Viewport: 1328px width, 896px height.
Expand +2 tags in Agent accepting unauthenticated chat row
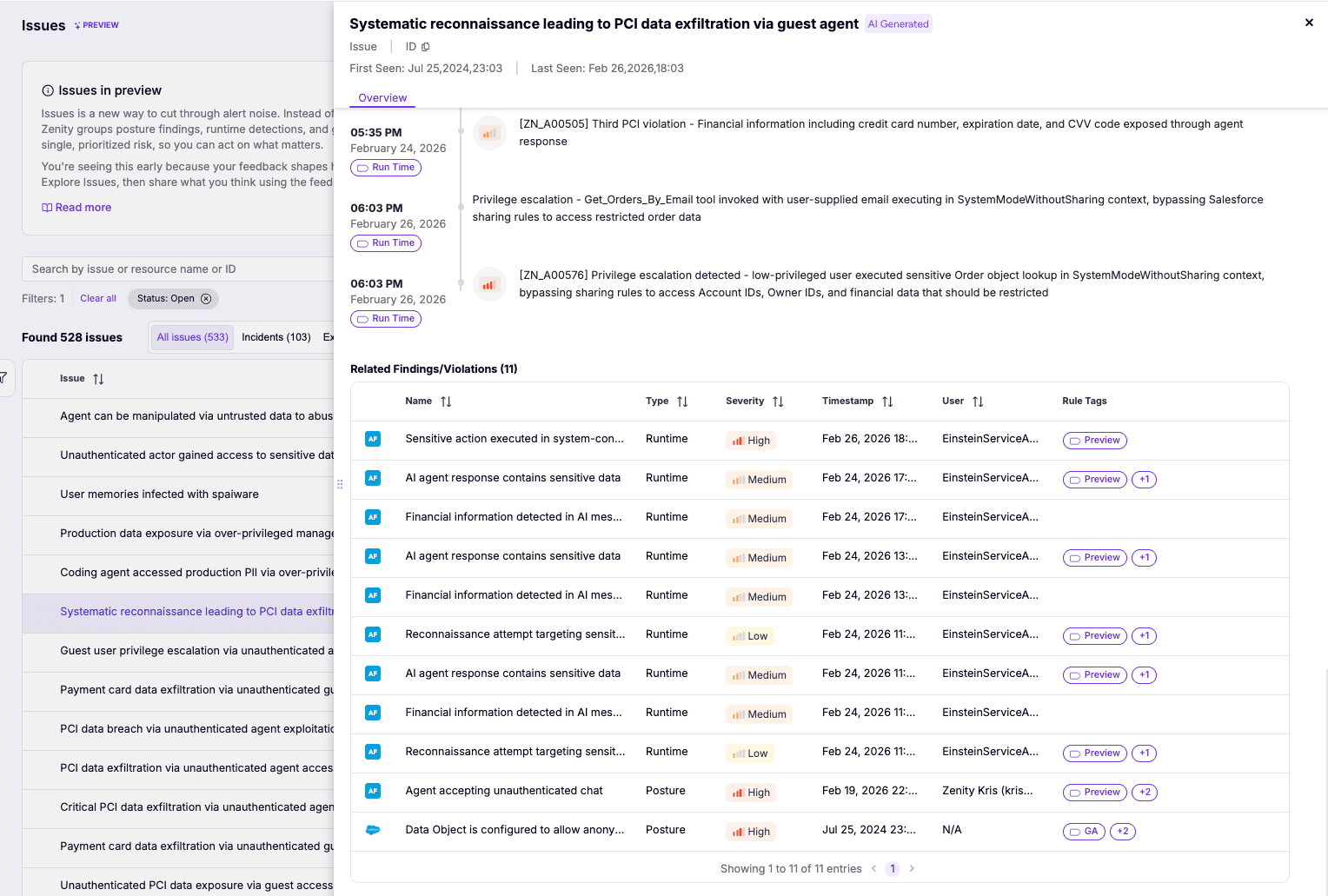(1145, 793)
